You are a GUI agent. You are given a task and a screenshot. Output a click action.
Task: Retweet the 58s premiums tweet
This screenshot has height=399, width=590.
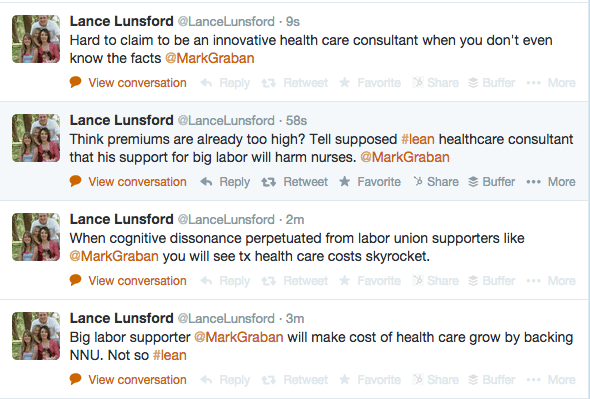pyautogui.click(x=295, y=182)
